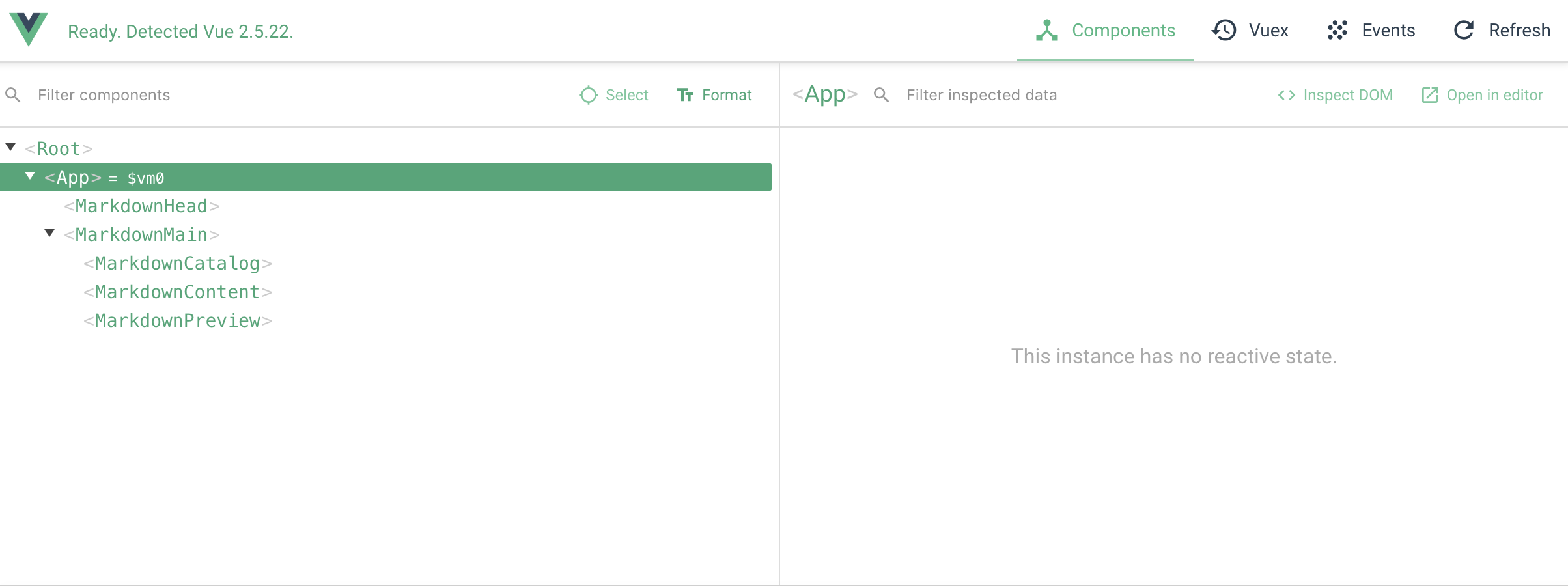Click the Vuex history clock icon
The height and width of the screenshot is (586, 1568).
pos(1224,31)
